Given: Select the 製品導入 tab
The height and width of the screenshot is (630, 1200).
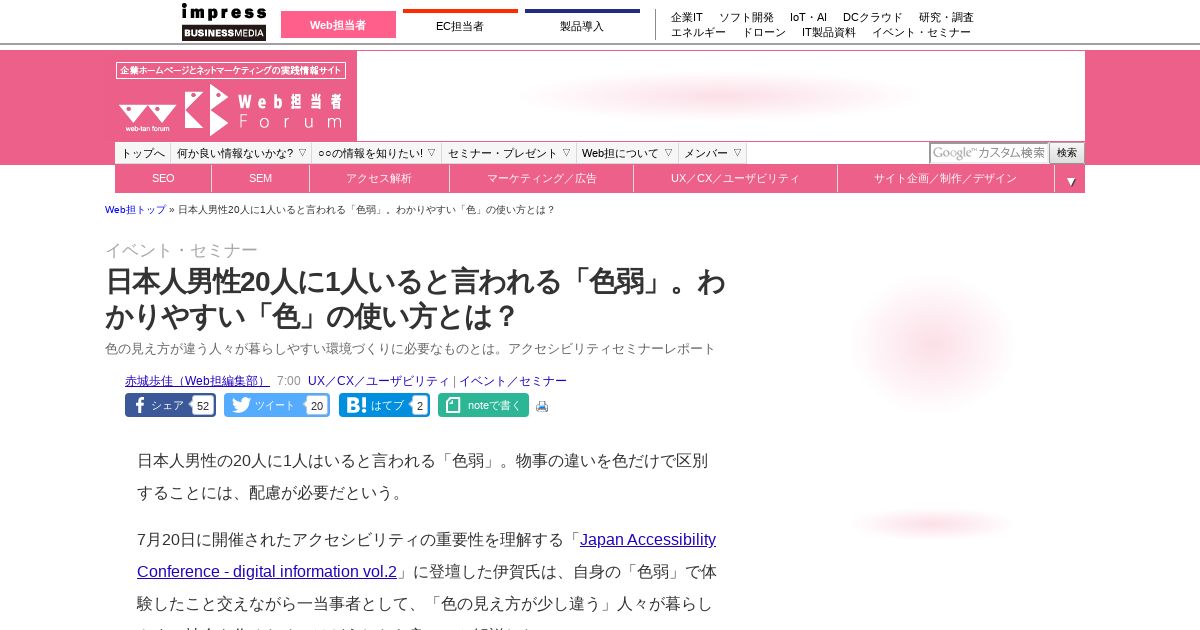Looking at the screenshot, I should click(x=582, y=25).
